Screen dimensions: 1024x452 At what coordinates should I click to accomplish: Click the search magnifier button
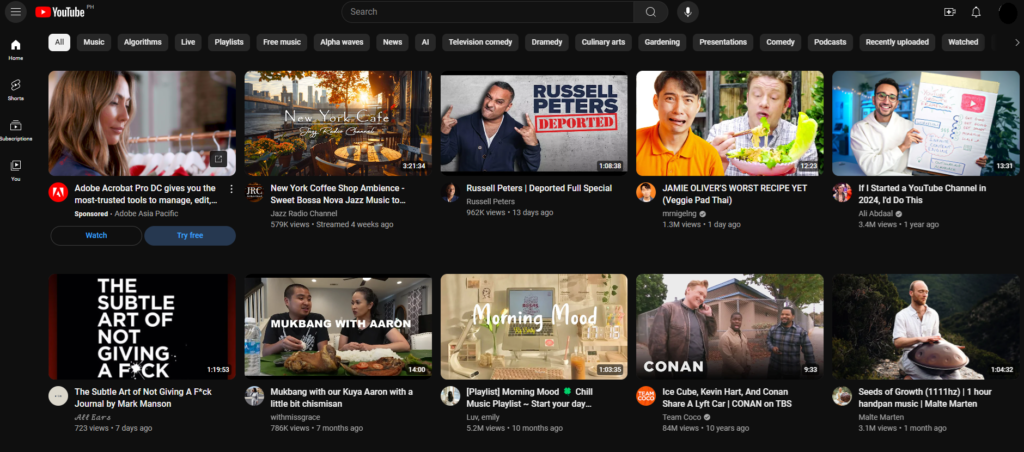point(650,12)
